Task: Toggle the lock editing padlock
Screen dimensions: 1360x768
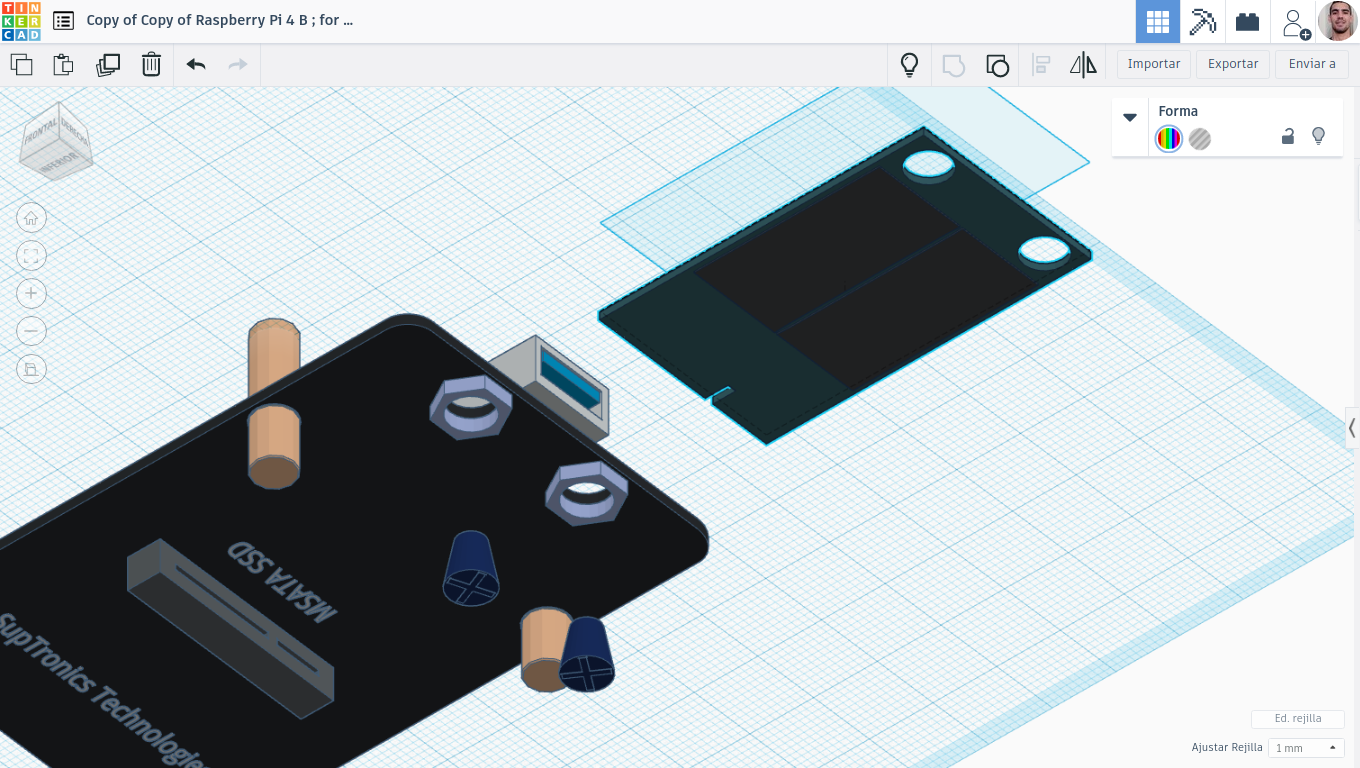Action: 1288,136
